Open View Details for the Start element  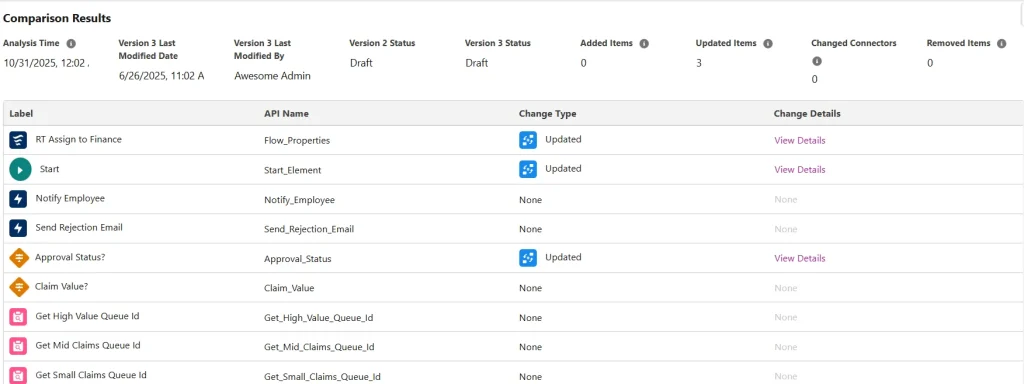pos(799,169)
